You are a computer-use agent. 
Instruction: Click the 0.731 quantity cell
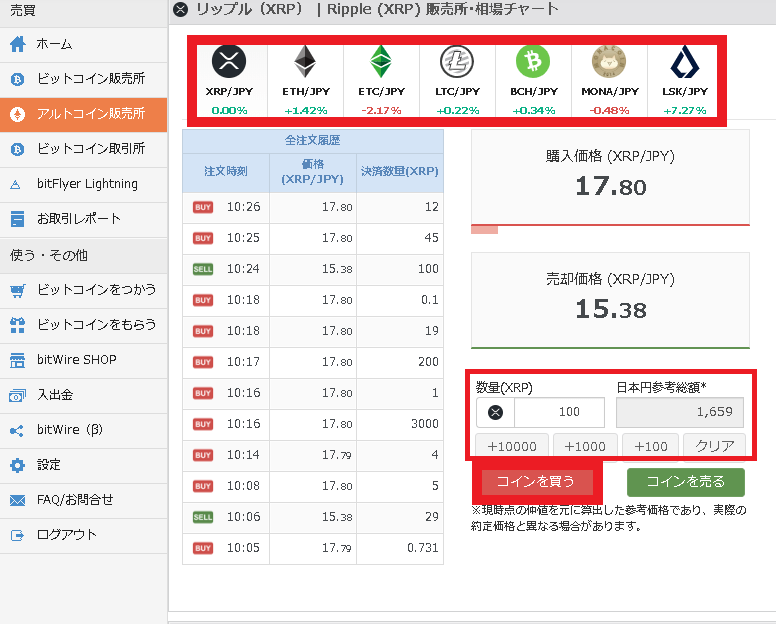pos(400,548)
